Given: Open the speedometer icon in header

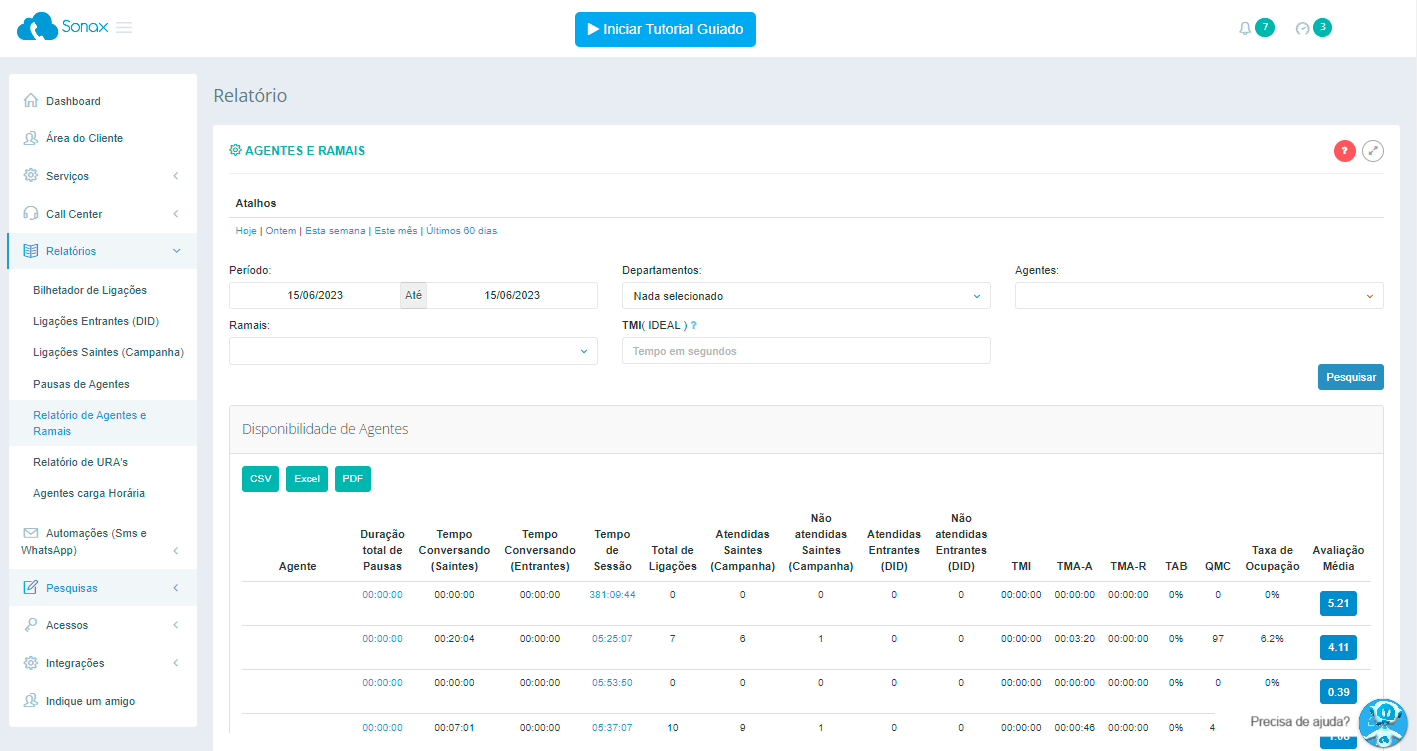Looking at the screenshot, I should (x=1302, y=29).
